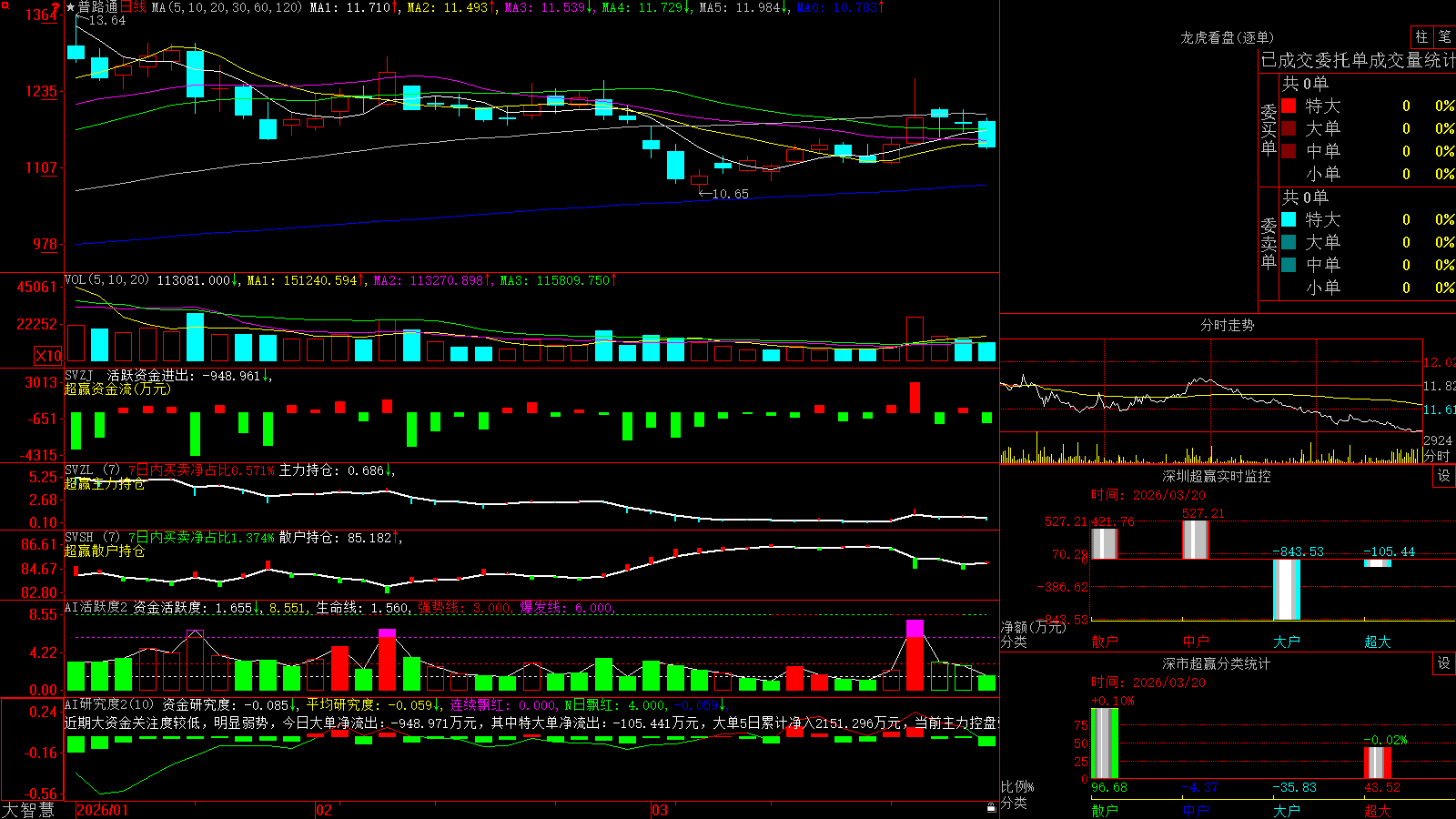Click the 深市超赢分类统计 title
Screen dimensions: 1456x819
pyautogui.click(x=1217, y=664)
